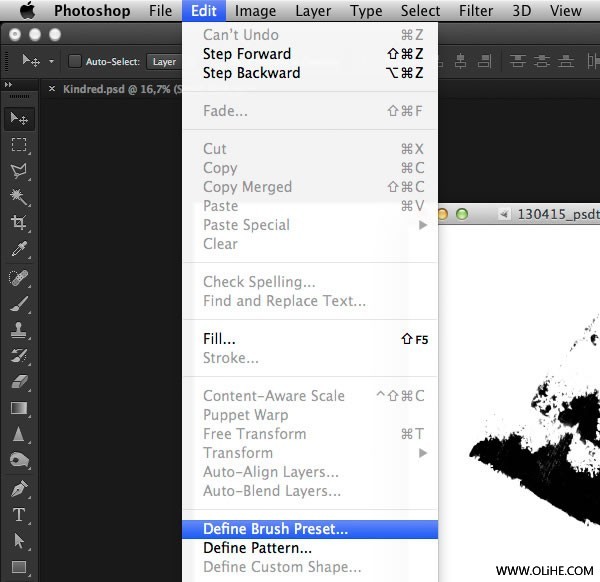Select the Magic Wand tool
600x582 pixels.
(19, 197)
